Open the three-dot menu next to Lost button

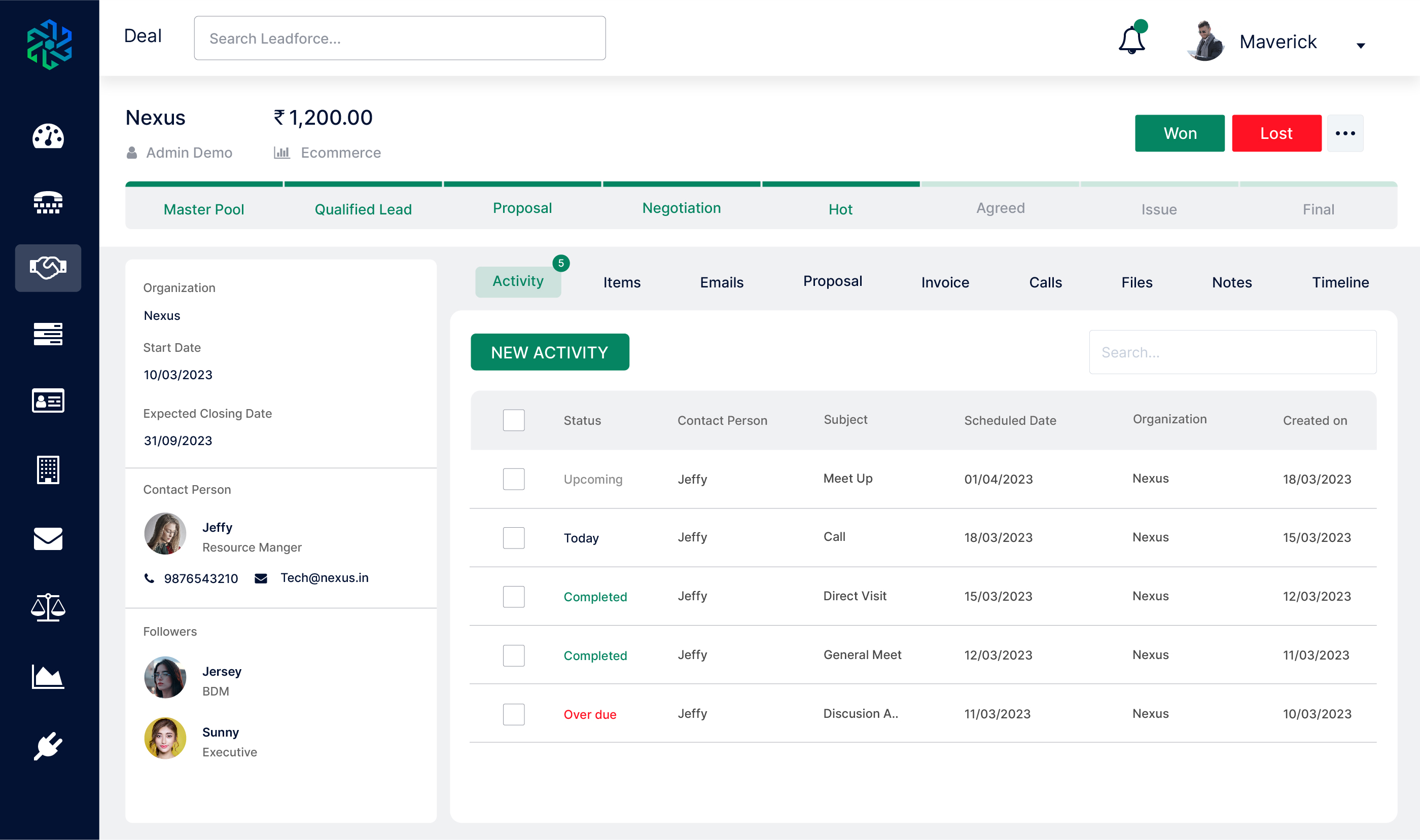1346,133
